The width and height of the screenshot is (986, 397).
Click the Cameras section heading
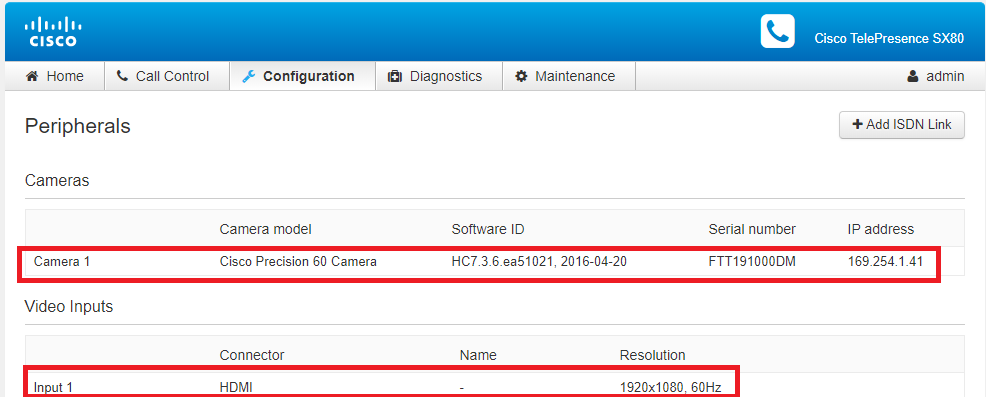coord(57,181)
